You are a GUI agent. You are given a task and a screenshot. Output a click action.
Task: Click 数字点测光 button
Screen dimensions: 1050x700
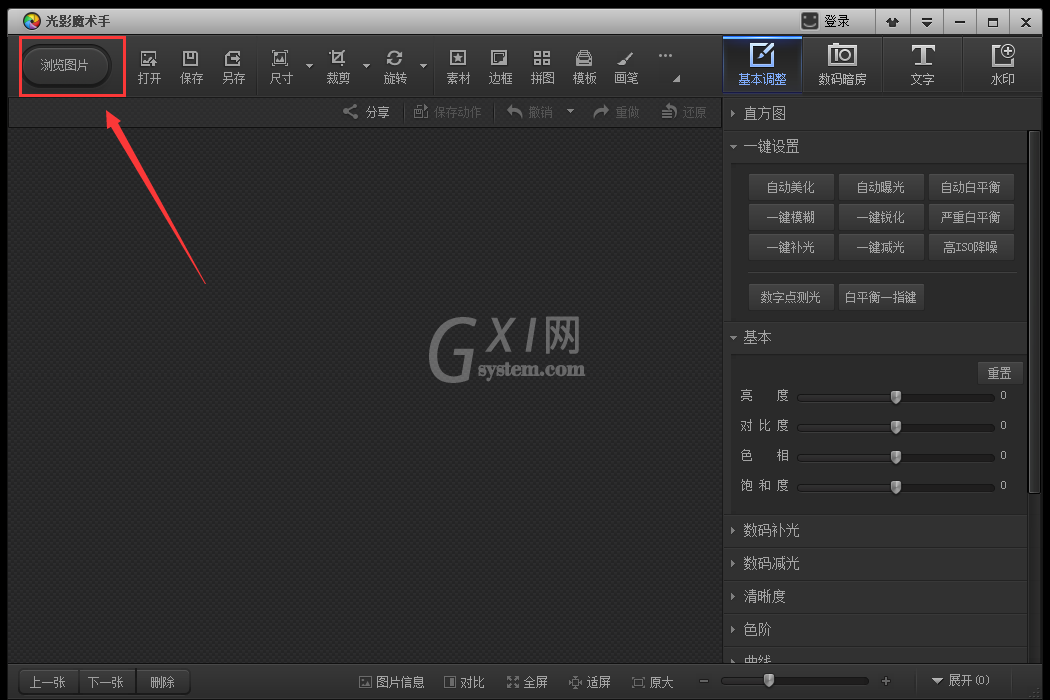pos(791,297)
